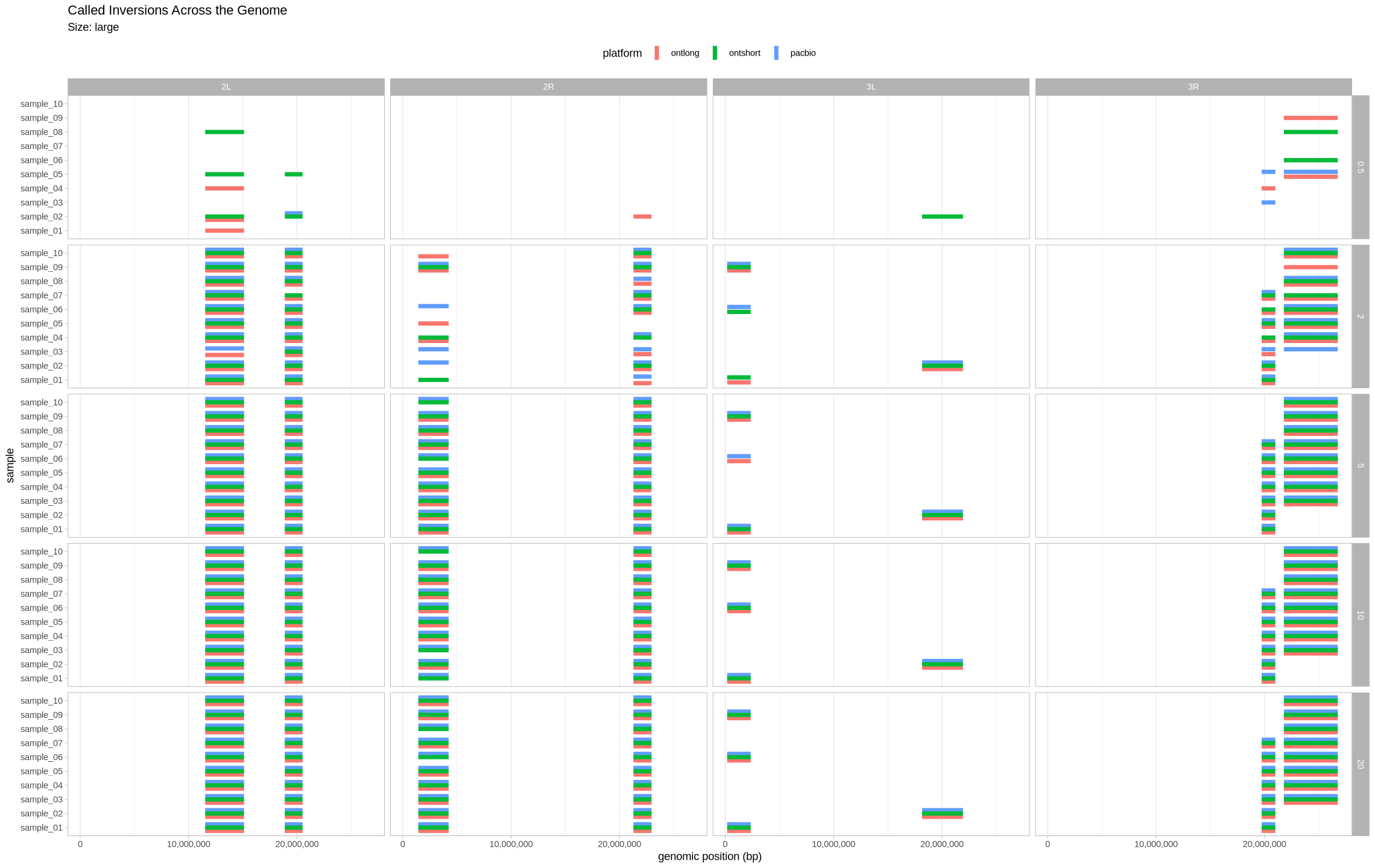Click the chart title 'Called Inversions Across the Genome'
Viewport: 1375px width, 868px height.
(x=177, y=10)
